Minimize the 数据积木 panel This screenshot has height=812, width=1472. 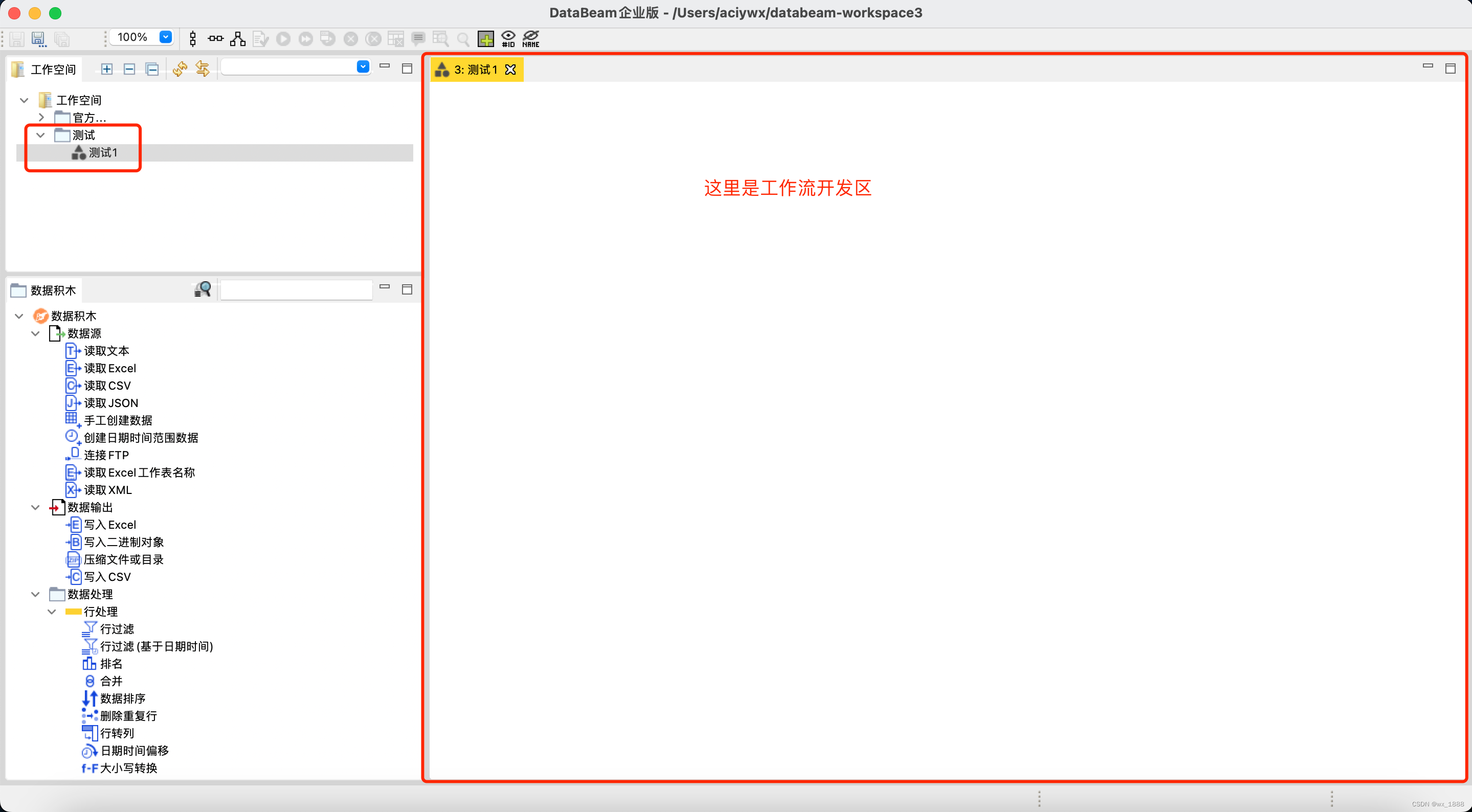385,287
